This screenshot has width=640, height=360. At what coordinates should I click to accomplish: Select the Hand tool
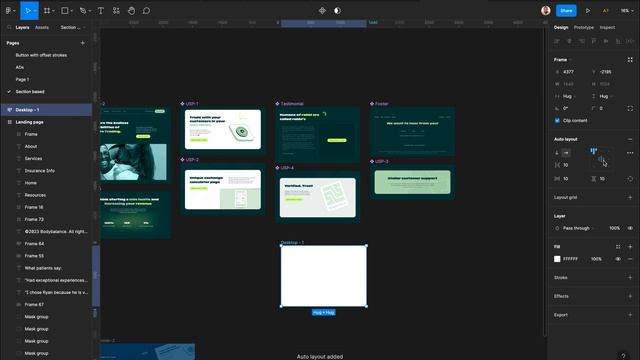pyautogui.click(x=131, y=11)
